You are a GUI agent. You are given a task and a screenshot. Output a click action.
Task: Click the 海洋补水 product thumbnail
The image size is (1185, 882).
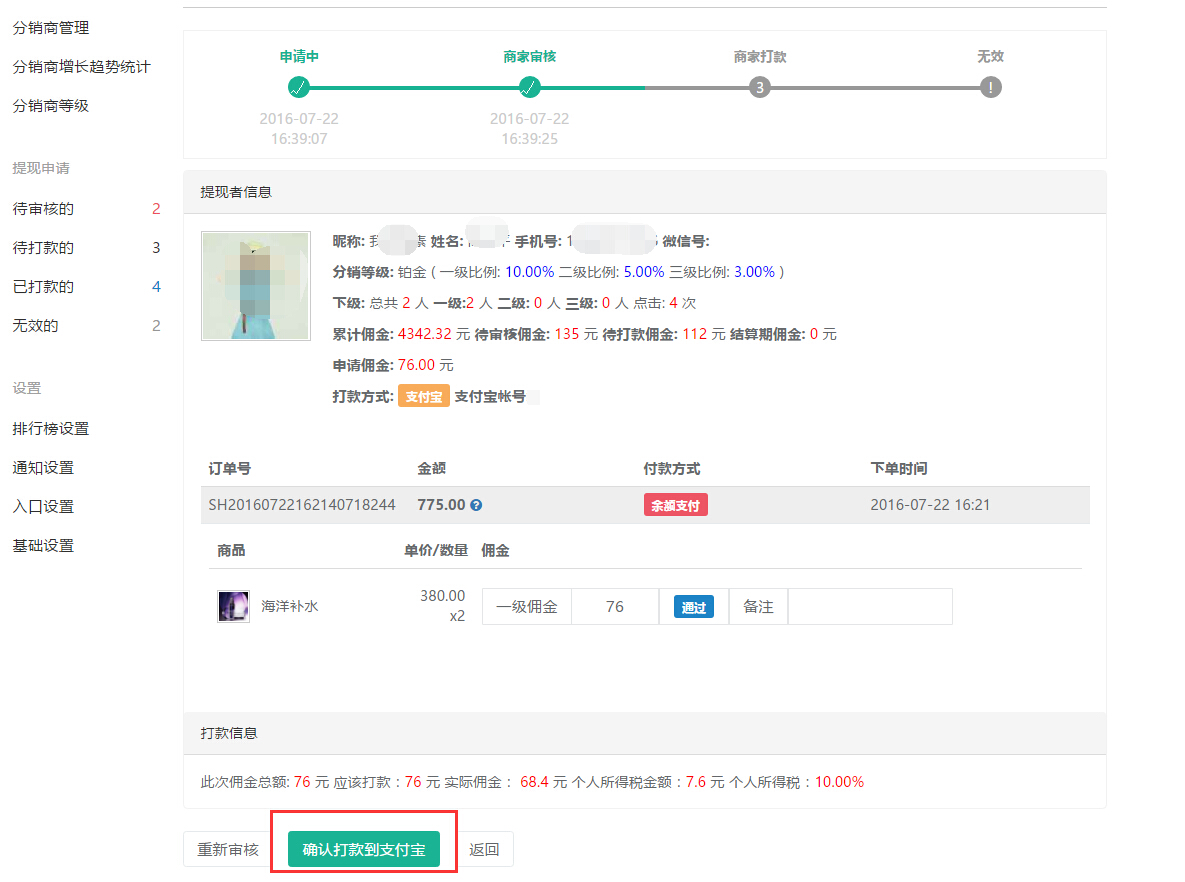point(233,606)
